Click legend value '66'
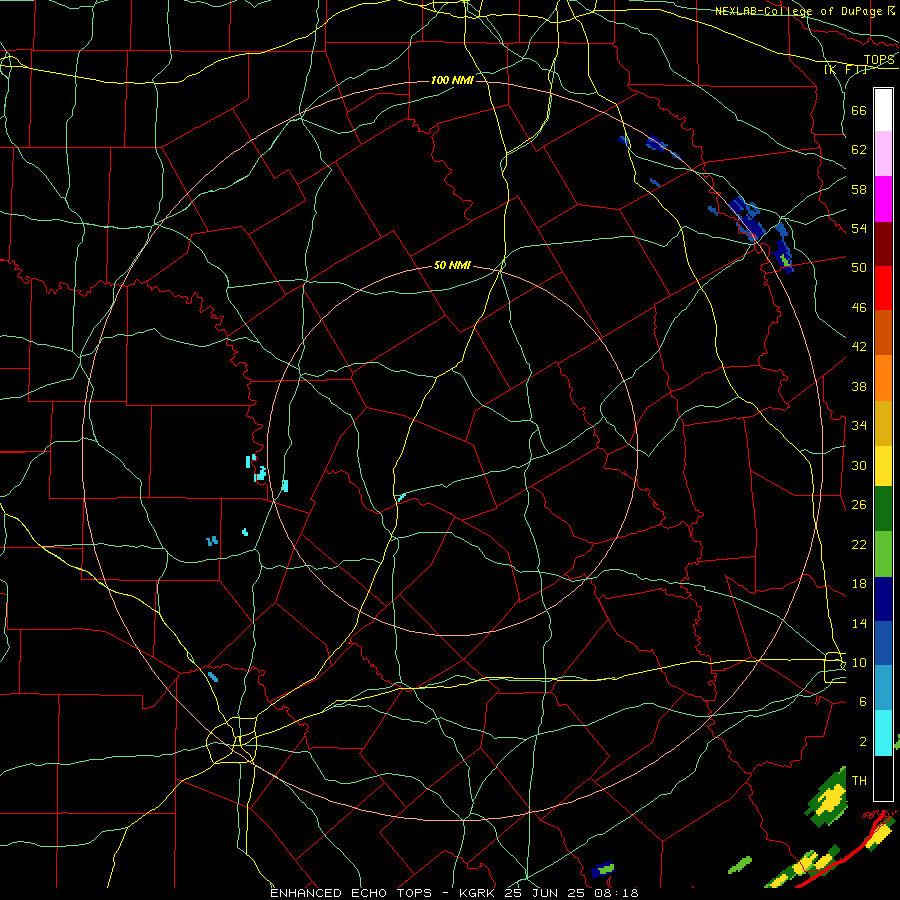The height and width of the screenshot is (900, 900). 859,110
